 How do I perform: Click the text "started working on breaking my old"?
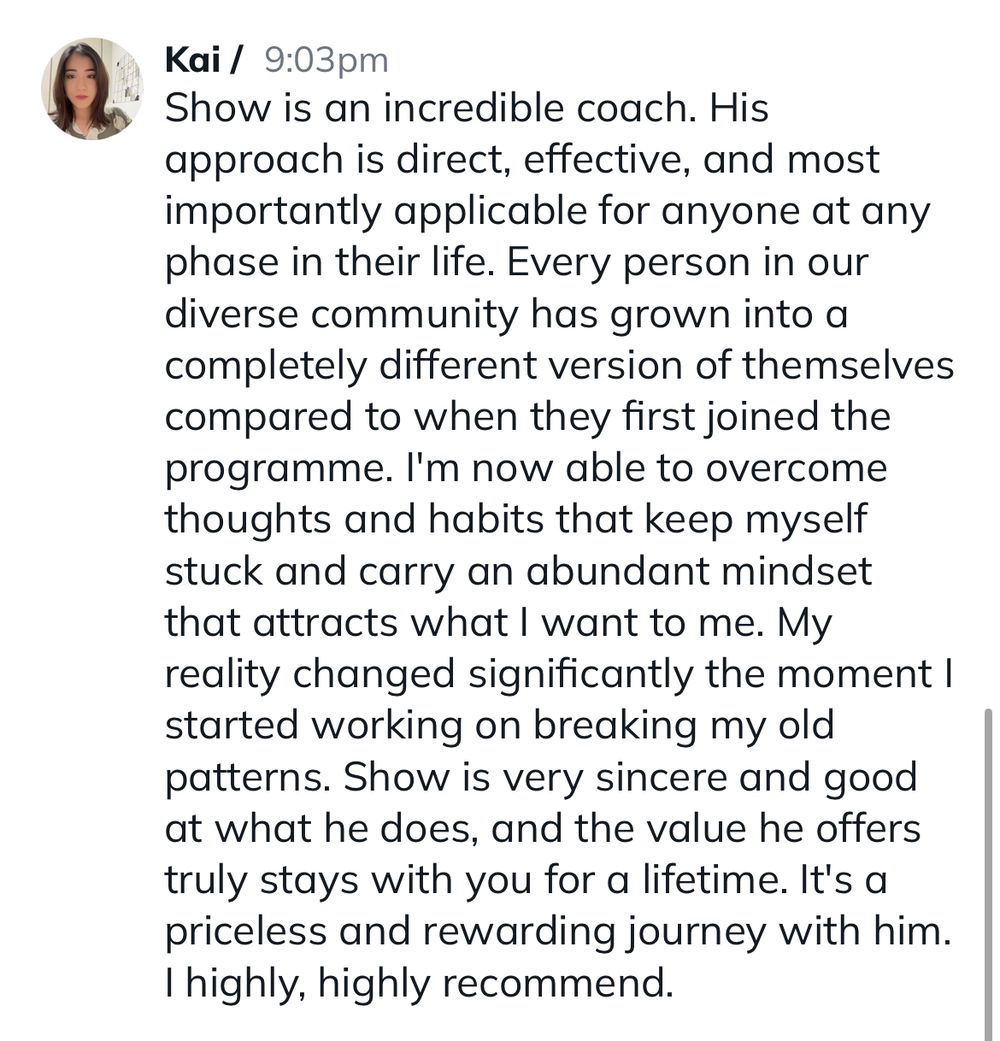pyautogui.click(x=498, y=725)
